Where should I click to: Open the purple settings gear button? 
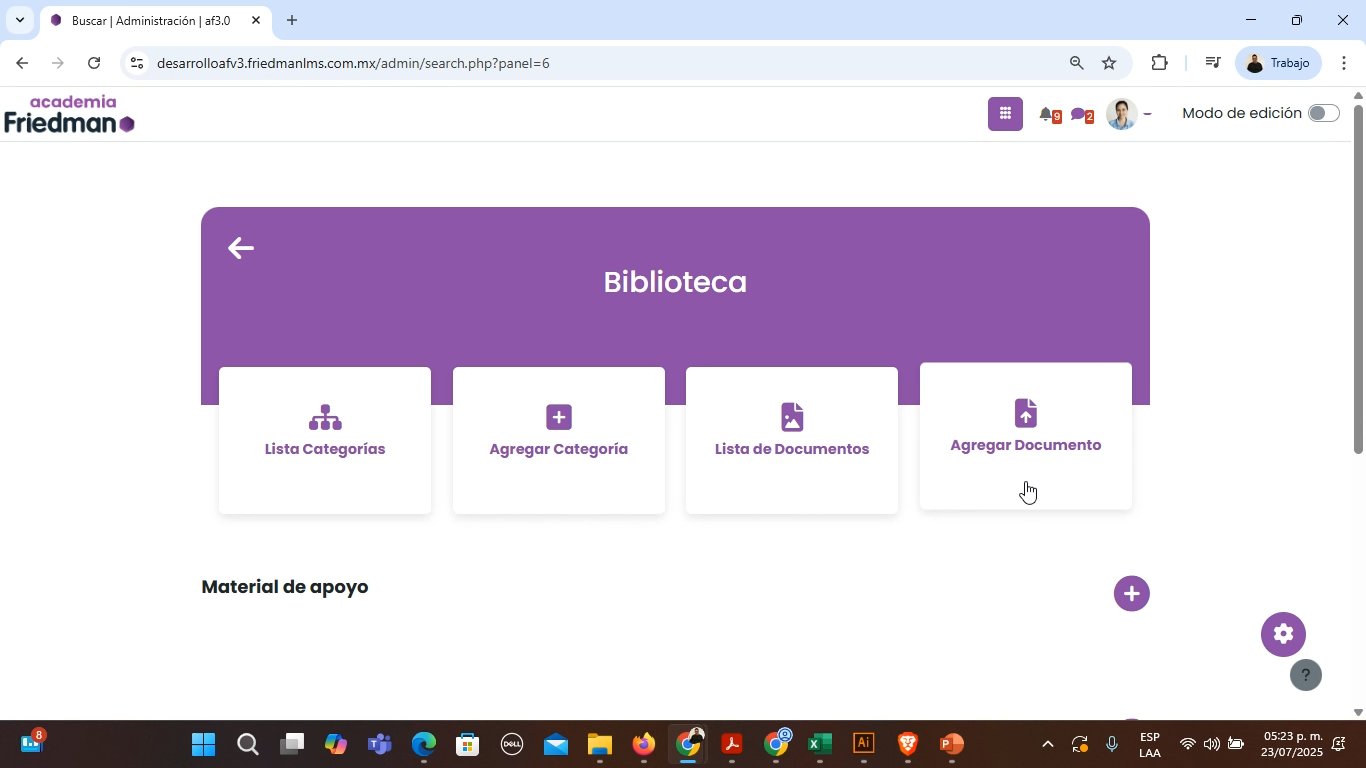1284,634
